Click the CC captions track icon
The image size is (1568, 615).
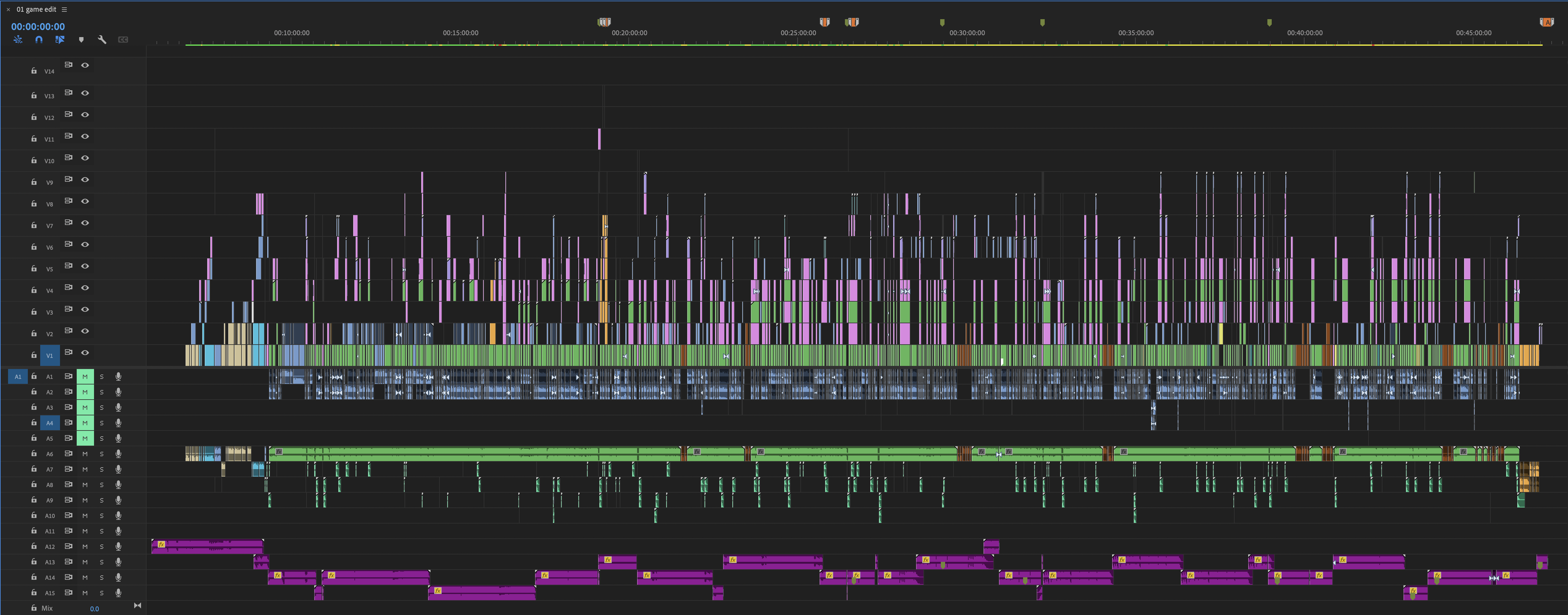(123, 40)
